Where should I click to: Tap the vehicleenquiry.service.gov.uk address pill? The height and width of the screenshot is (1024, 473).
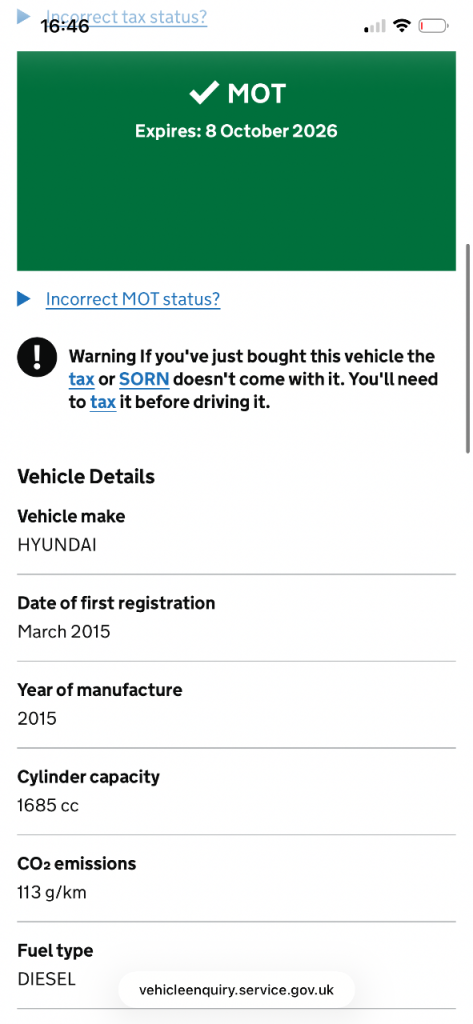coord(236,990)
